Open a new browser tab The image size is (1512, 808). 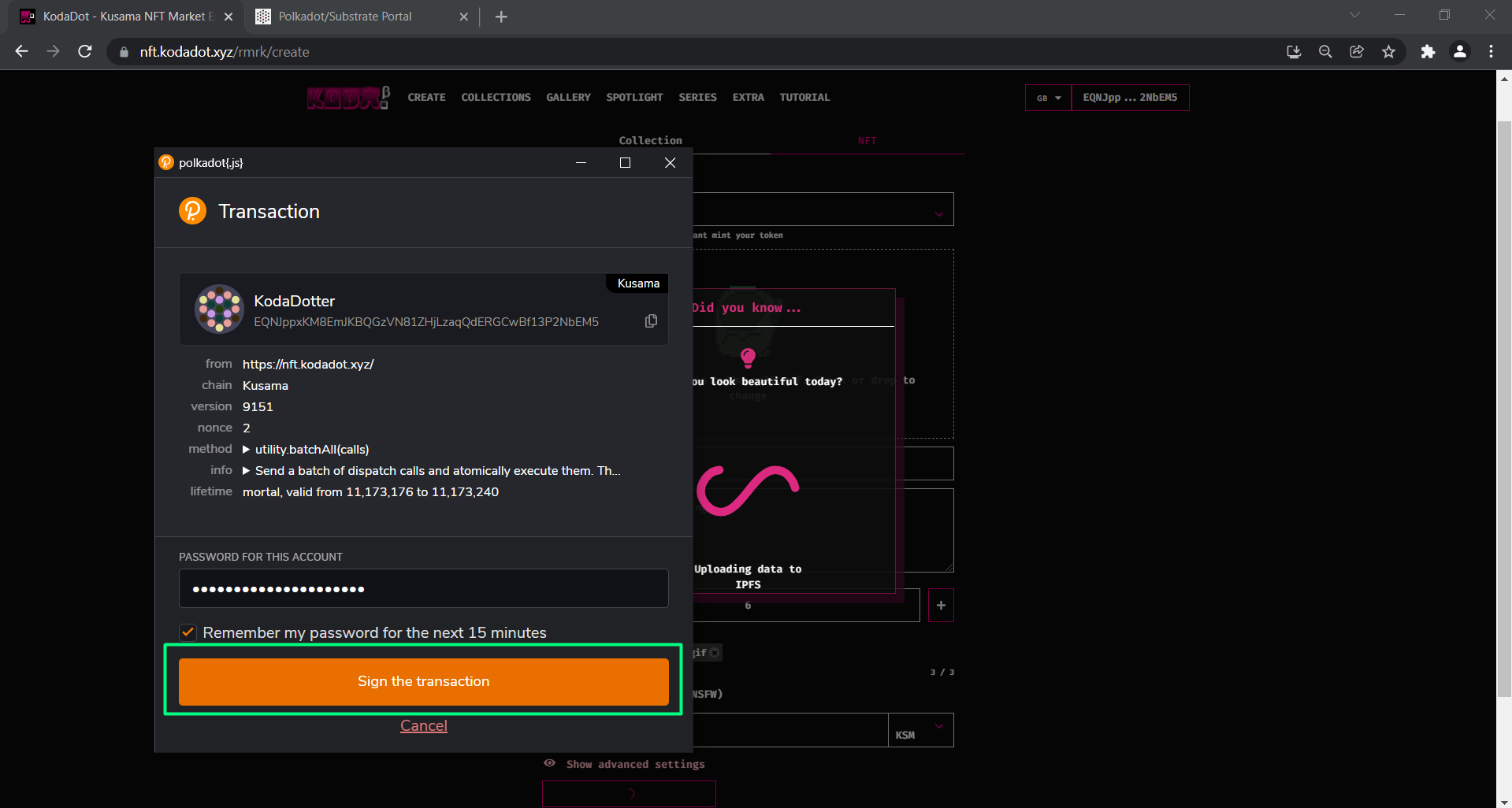[501, 17]
